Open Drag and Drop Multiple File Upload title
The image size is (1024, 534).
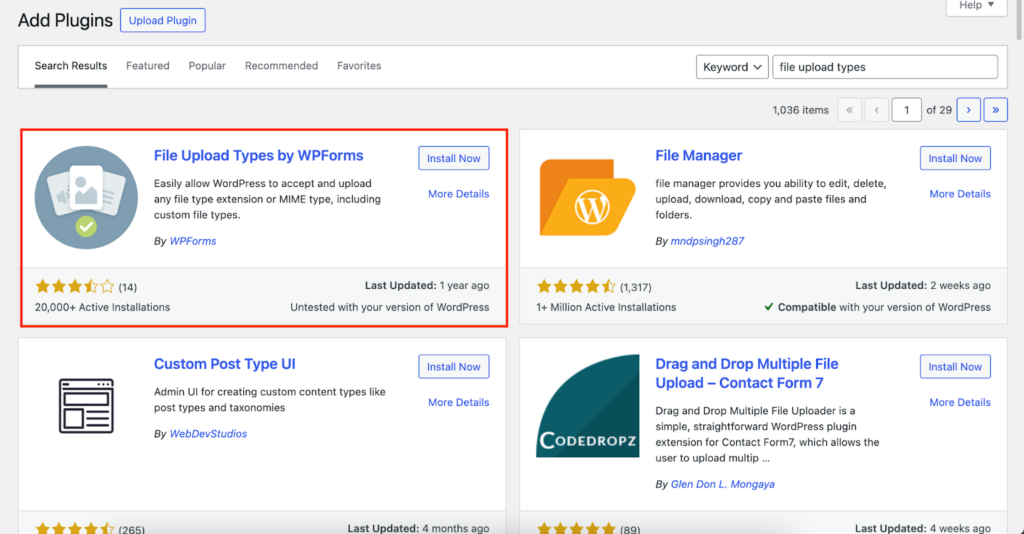[746, 373]
